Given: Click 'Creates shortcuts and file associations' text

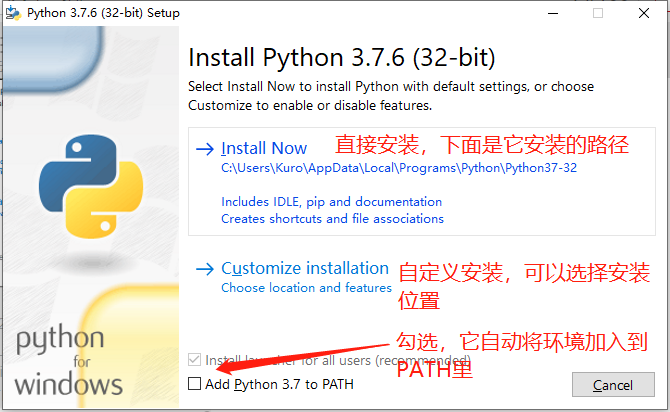Looking at the screenshot, I should point(332,219).
